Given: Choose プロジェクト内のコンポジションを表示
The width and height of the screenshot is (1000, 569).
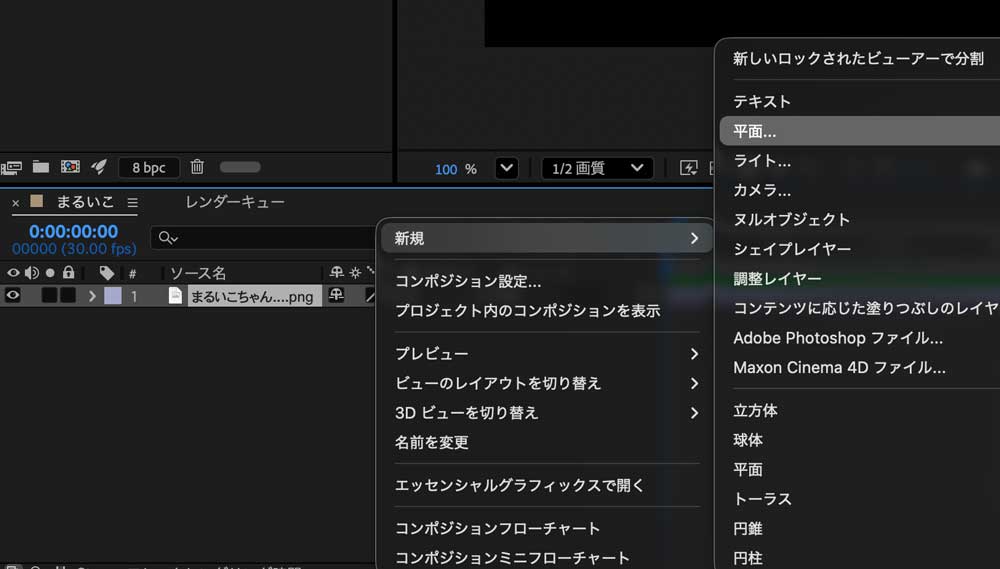Looking at the screenshot, I should (x=527, y=311).
